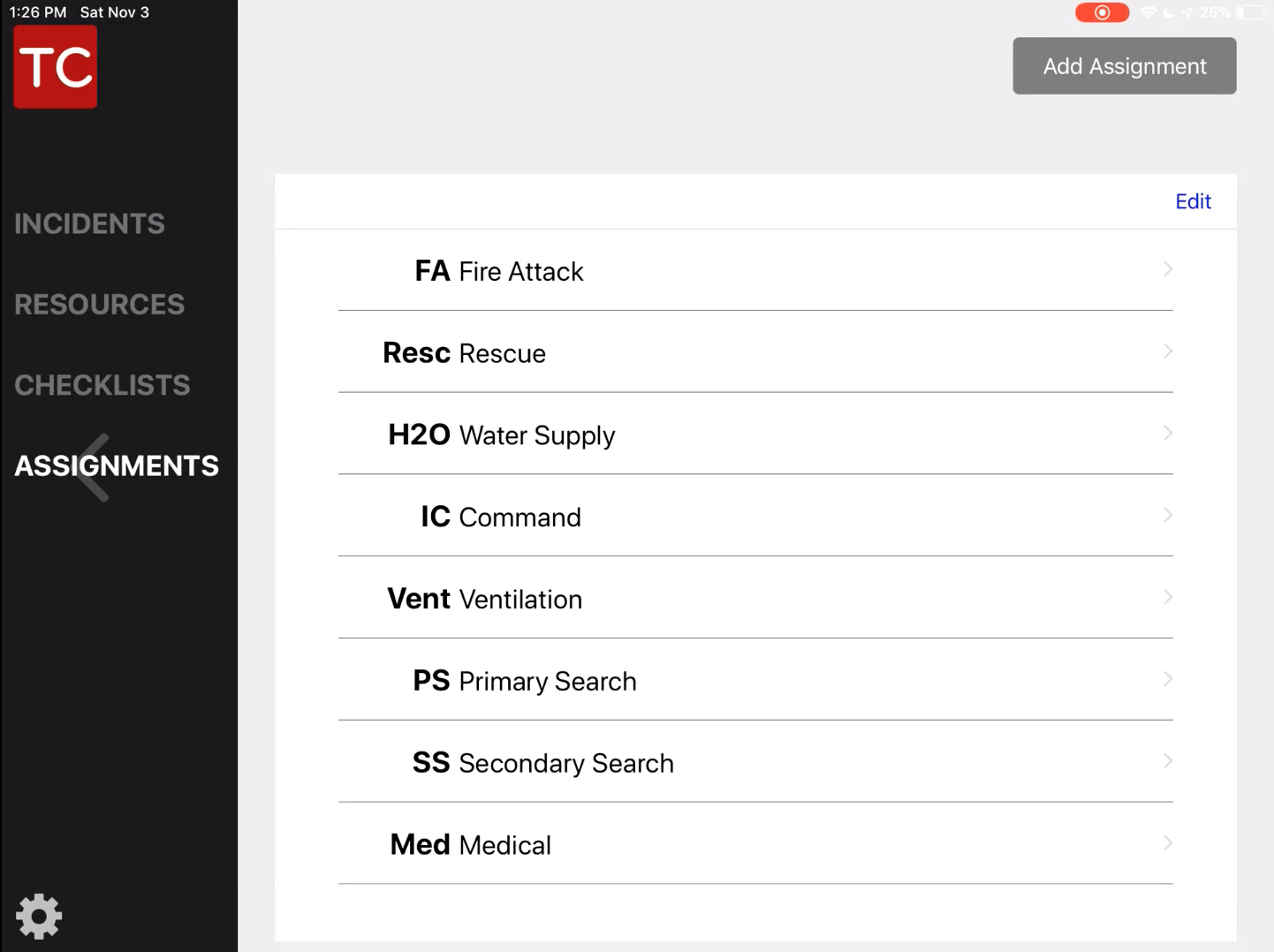Go to the Checklists section

pyautogui.click(x=102, y=385)
